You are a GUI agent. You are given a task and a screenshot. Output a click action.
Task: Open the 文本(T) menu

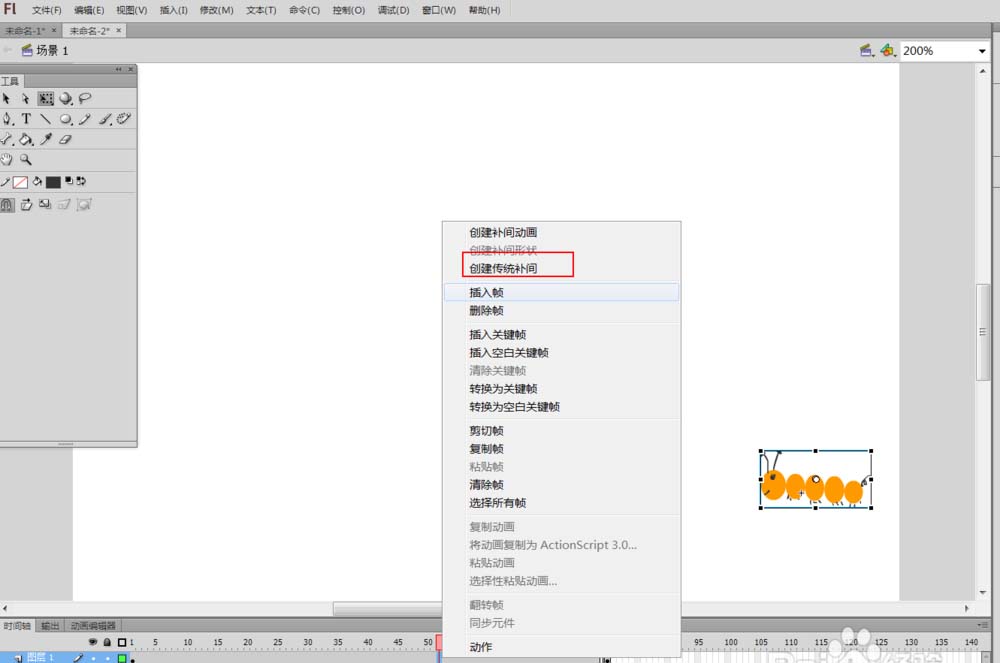[x=261, y=10]
